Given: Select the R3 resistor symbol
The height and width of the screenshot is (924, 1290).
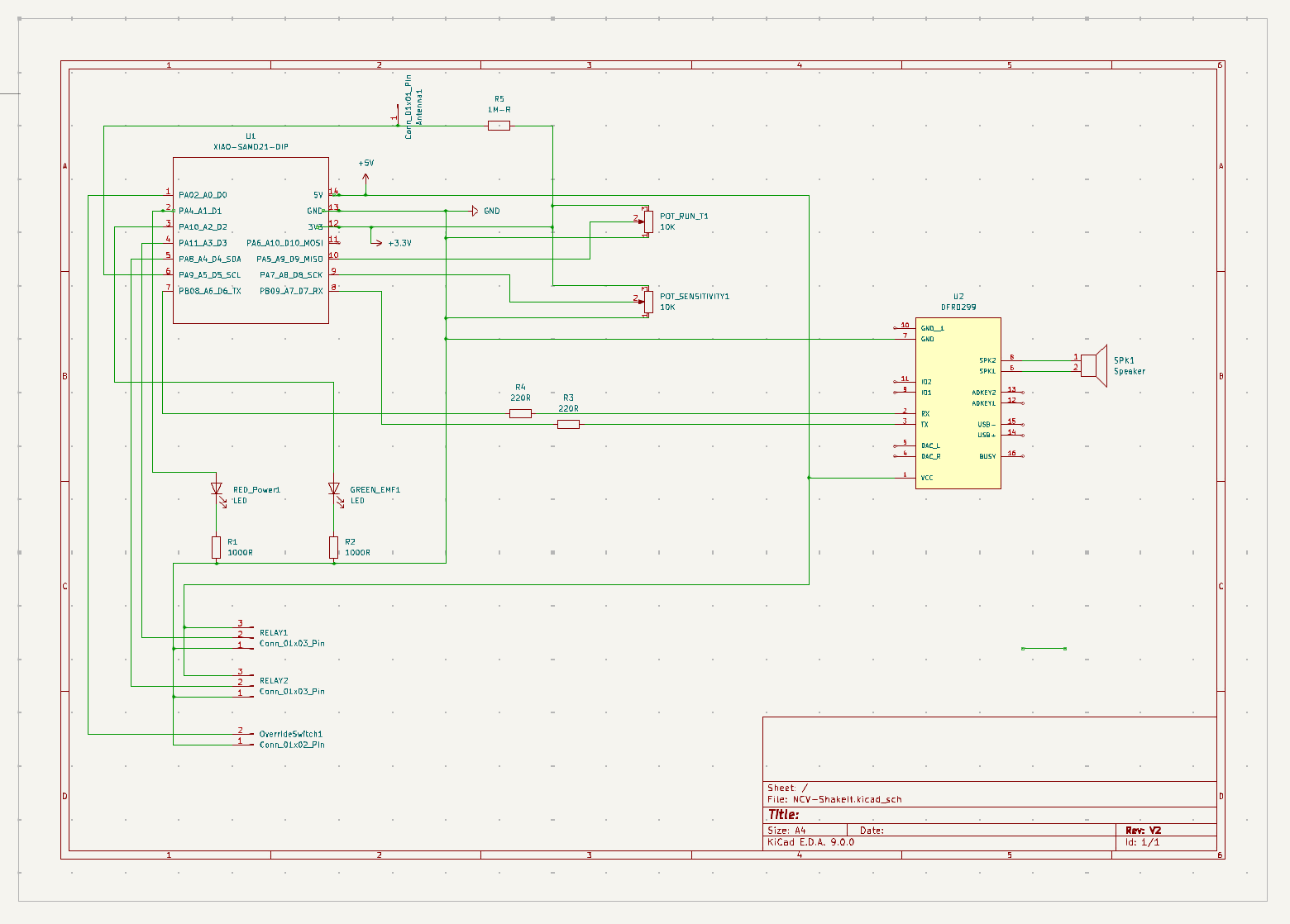Looking at the screenshot, I should (568, 424).
